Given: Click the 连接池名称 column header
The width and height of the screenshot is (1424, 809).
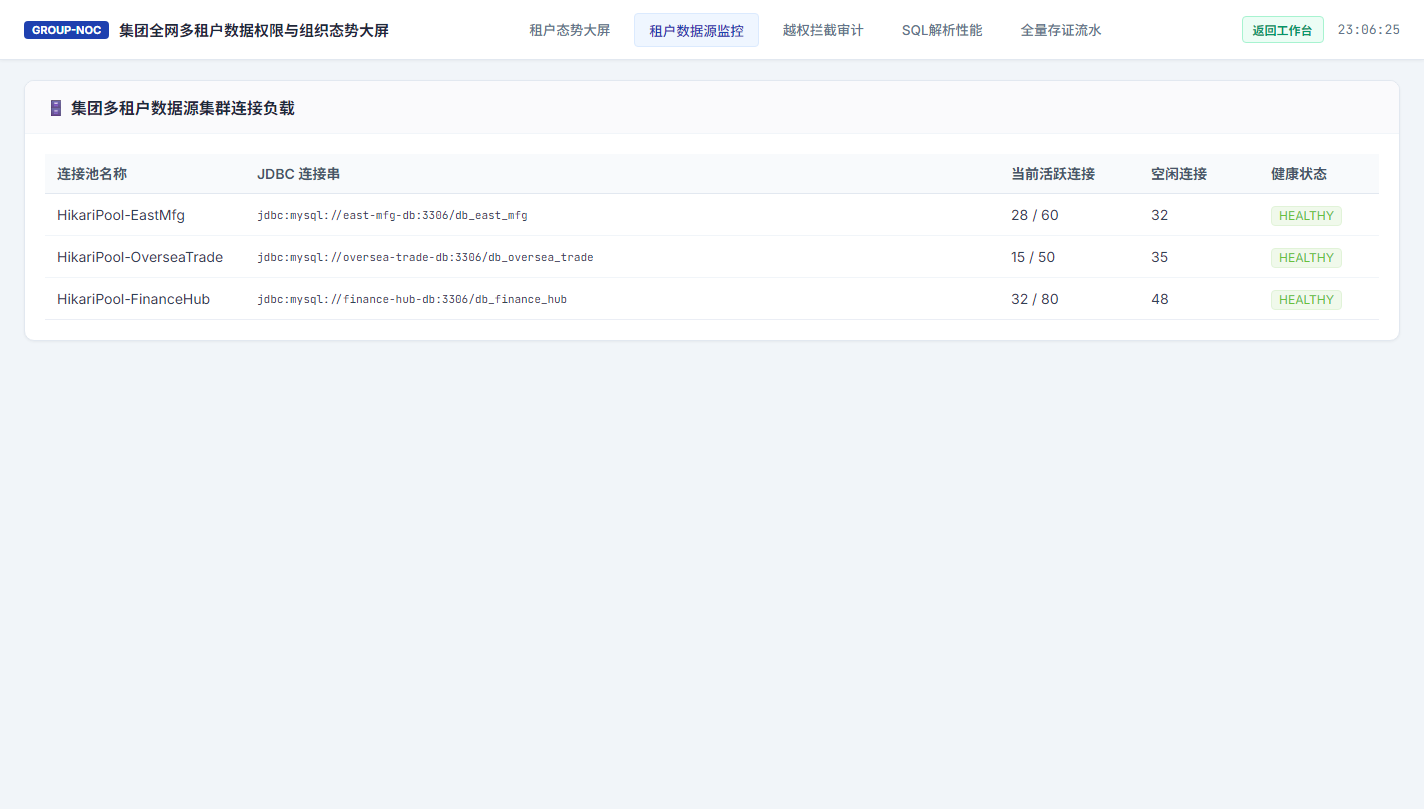Looking at the screenshot, I should 92,174.
